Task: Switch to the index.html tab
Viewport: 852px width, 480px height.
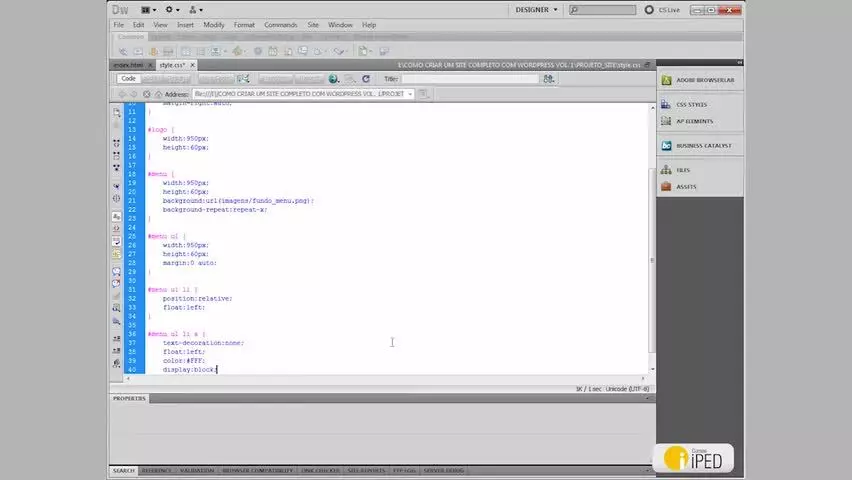Action: pyautogui.click(x=129, y=65)
